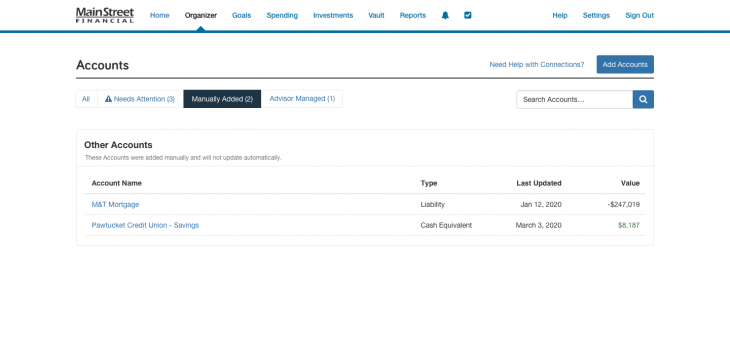The image size is (730, 361).
Task: Open the checkmark tasks icon
Action: [x=467, y=15]
